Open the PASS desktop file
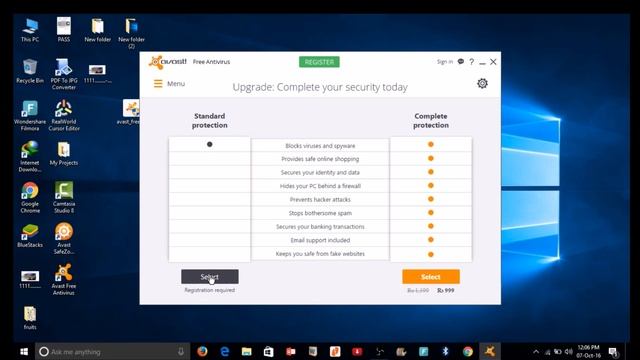 pos(64,30)
